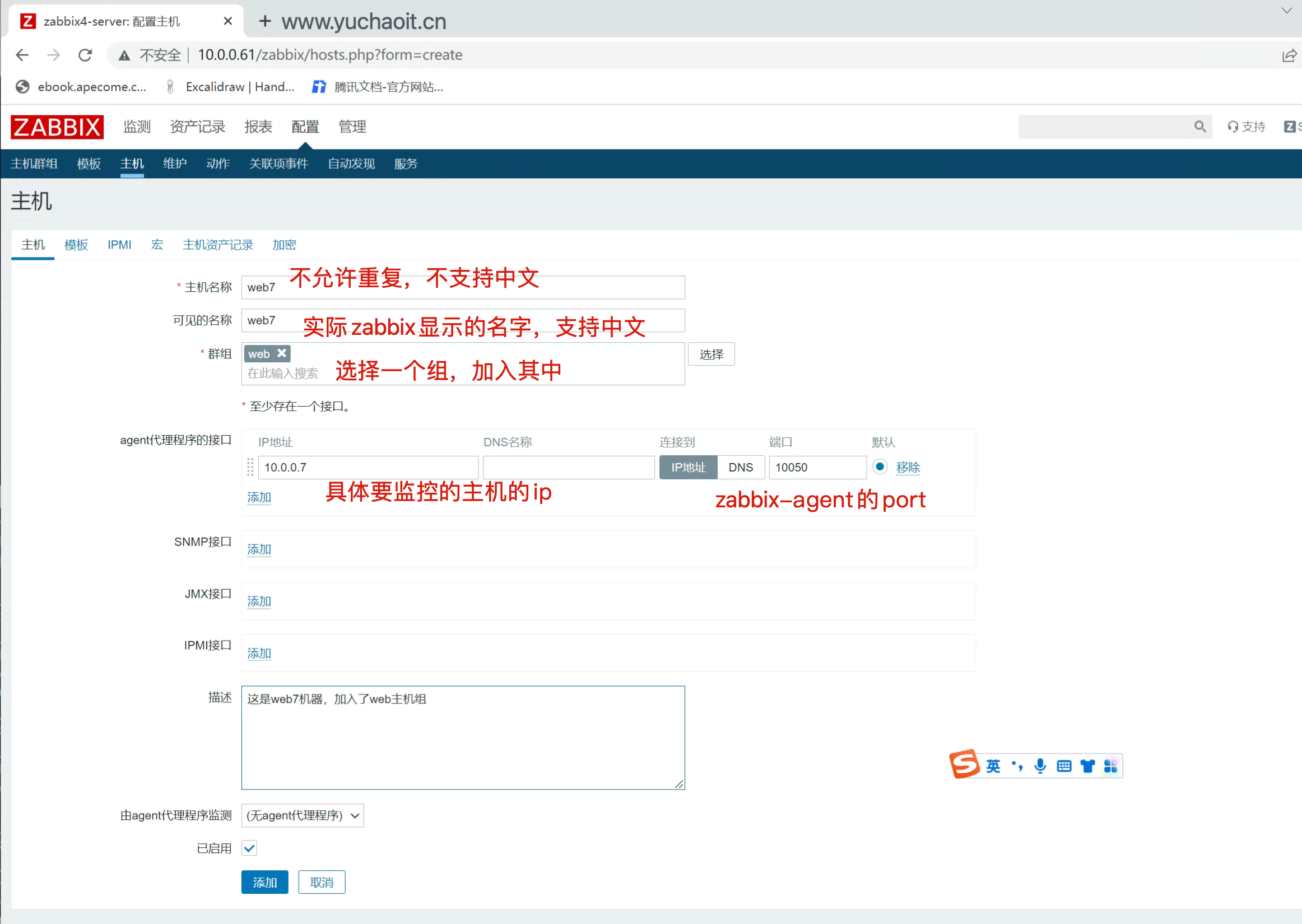Click the blue 添加 submit button
The image size is (1302, 924).
point(264,882)
